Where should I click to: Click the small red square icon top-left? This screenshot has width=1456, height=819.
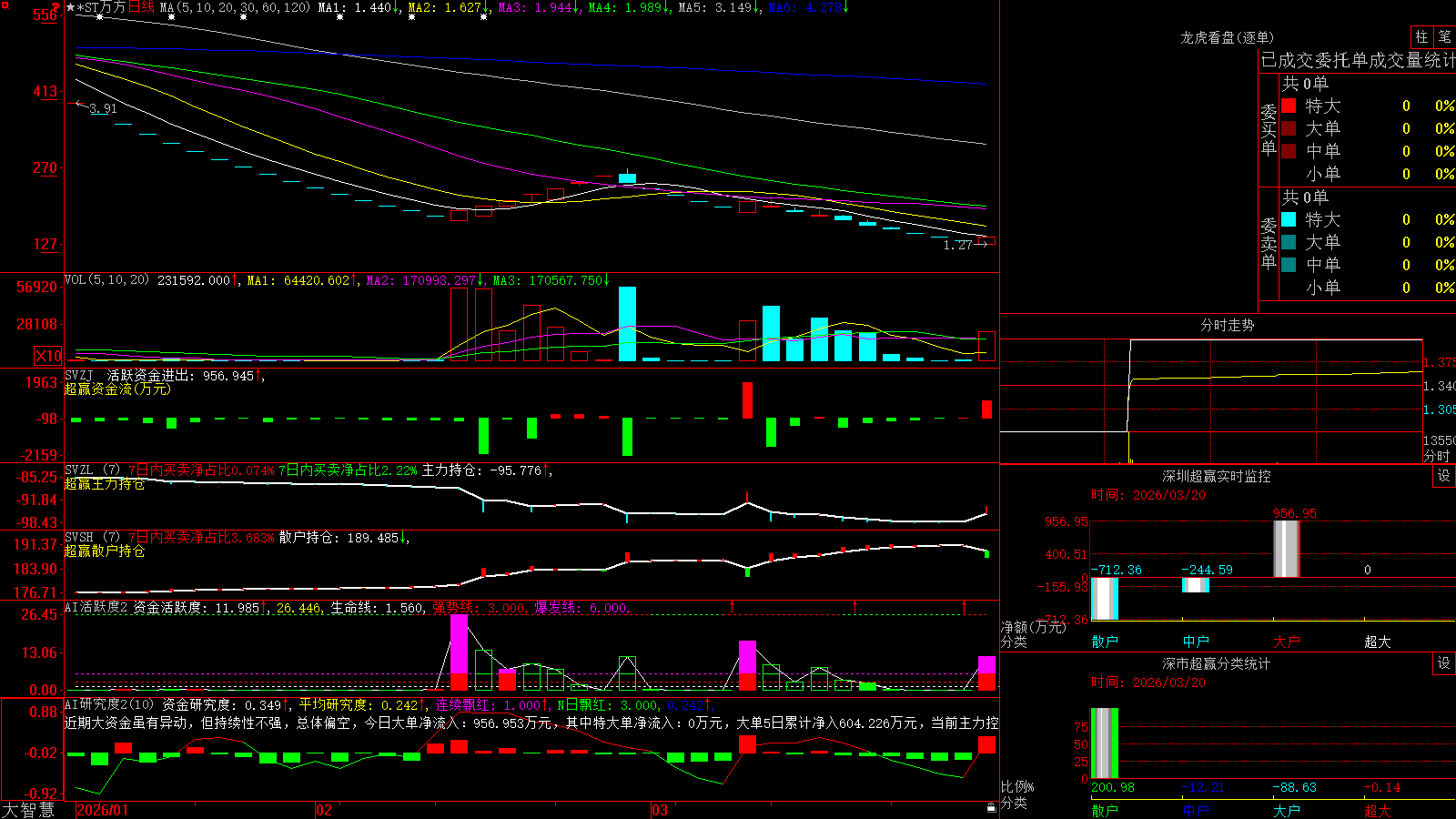pos(4,5)
